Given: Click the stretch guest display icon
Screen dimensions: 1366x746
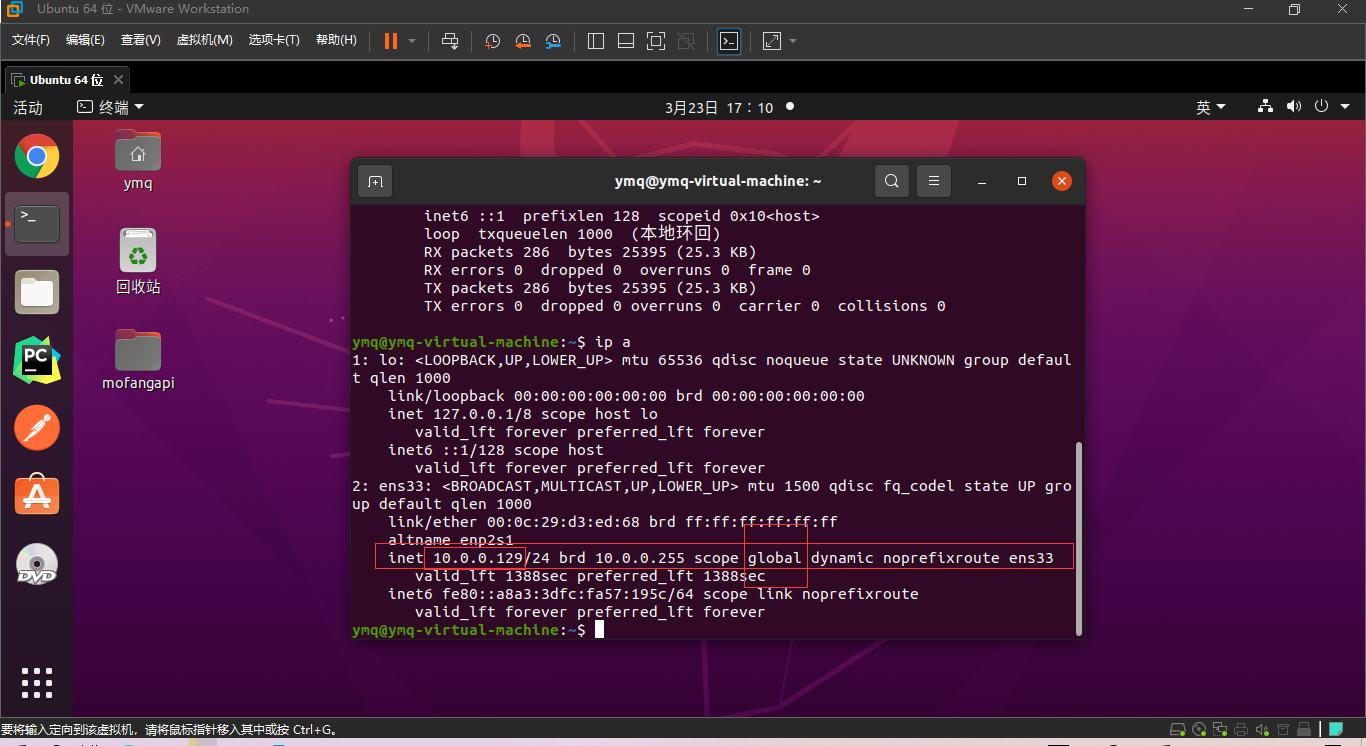Looking at the screenshot, I should pos(772,41).
